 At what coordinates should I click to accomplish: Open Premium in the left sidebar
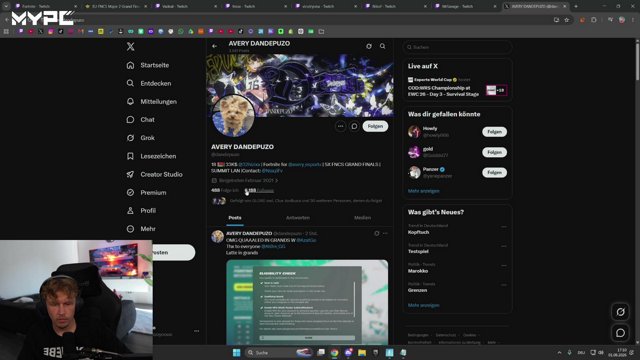point(146,193)
